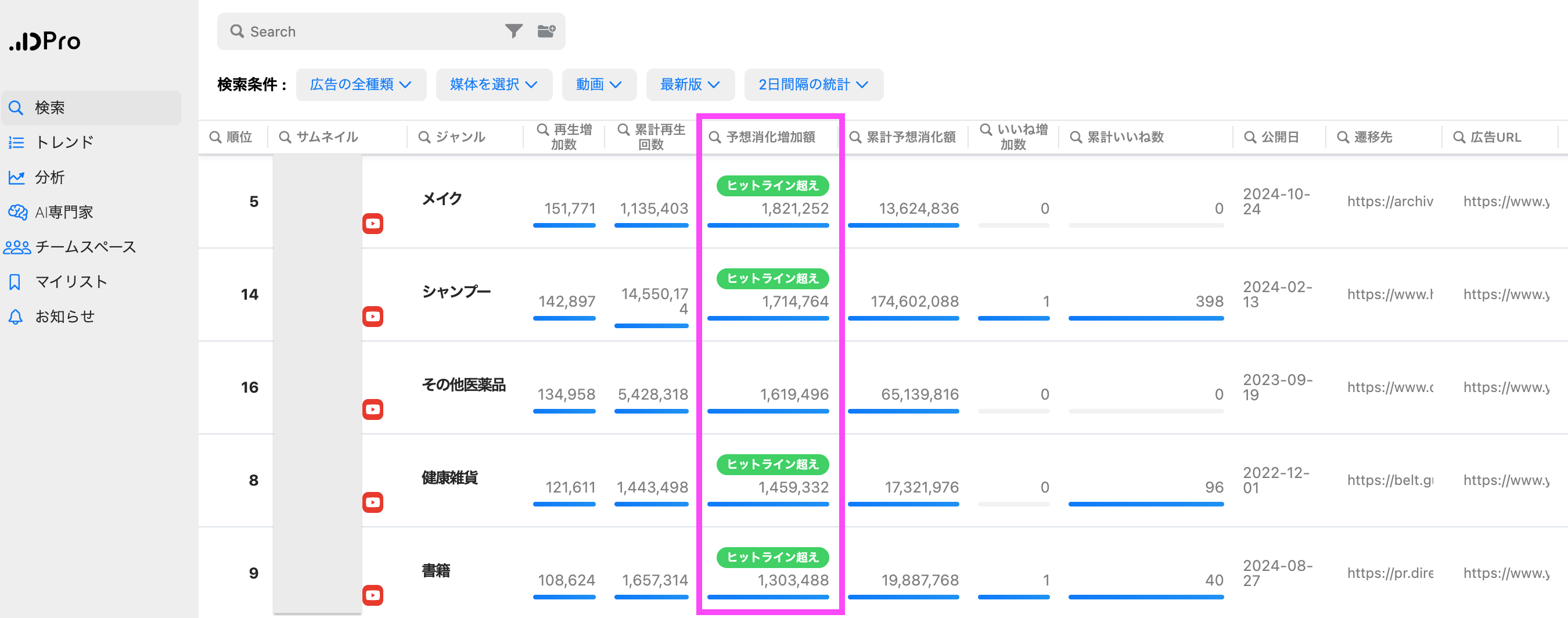Click the filter funnel icon in search bar
1568x618 pixels.
point(513,31)
